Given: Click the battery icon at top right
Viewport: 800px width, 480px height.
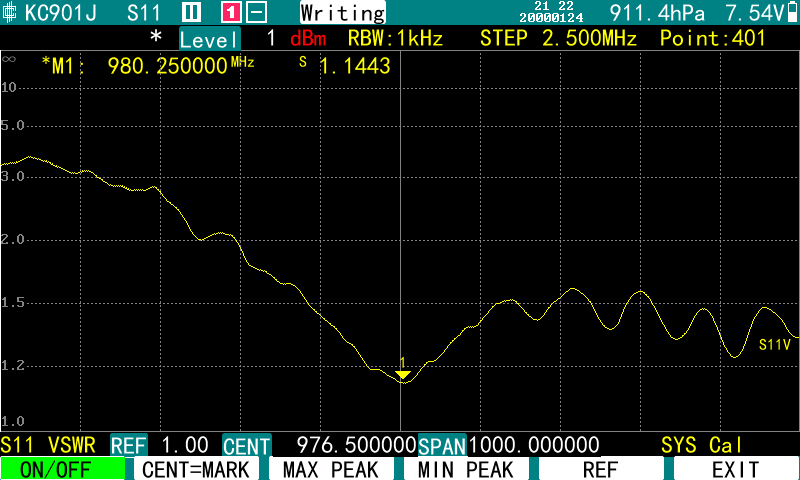Looking at the screenshot, I should 792,12.
